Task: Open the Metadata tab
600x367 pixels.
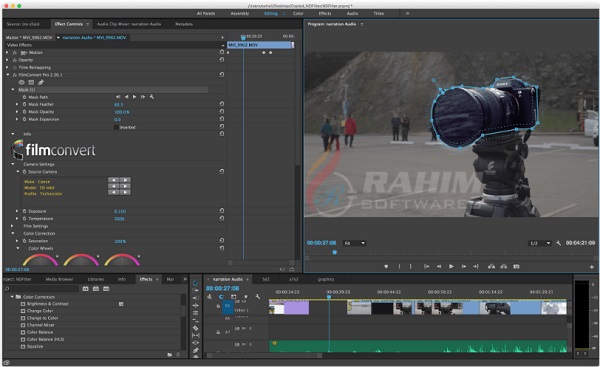Action: [184, 24]
